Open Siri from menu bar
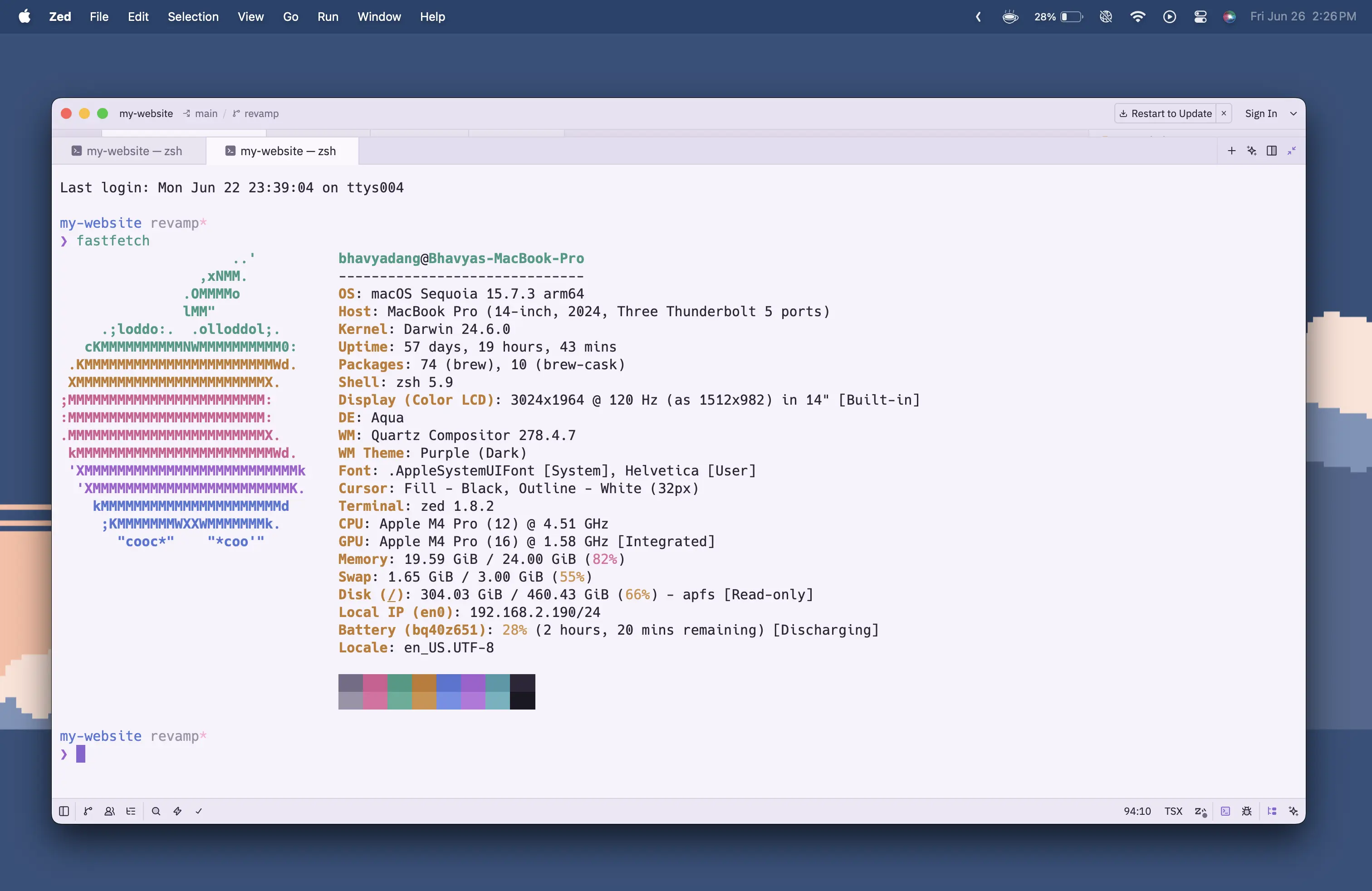 1229,17
